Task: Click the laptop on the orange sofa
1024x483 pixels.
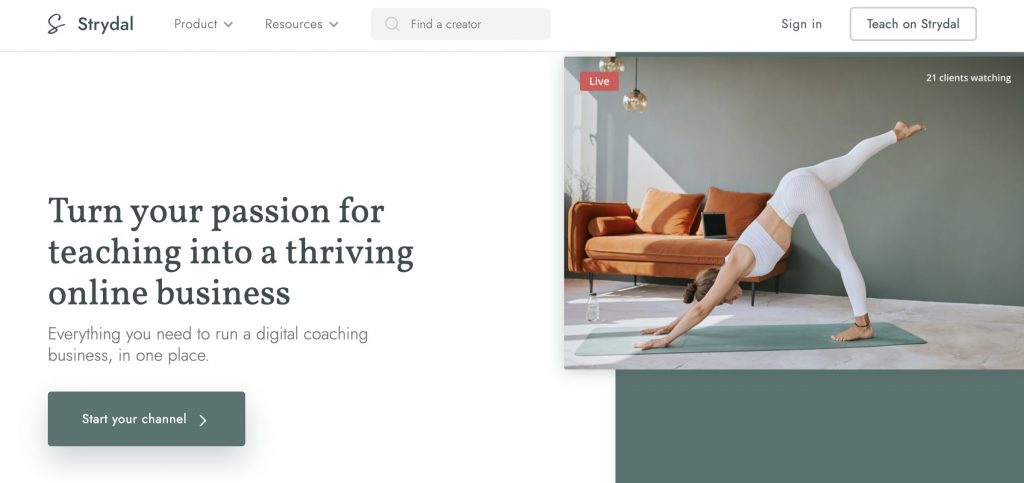Action: [714, 225]
